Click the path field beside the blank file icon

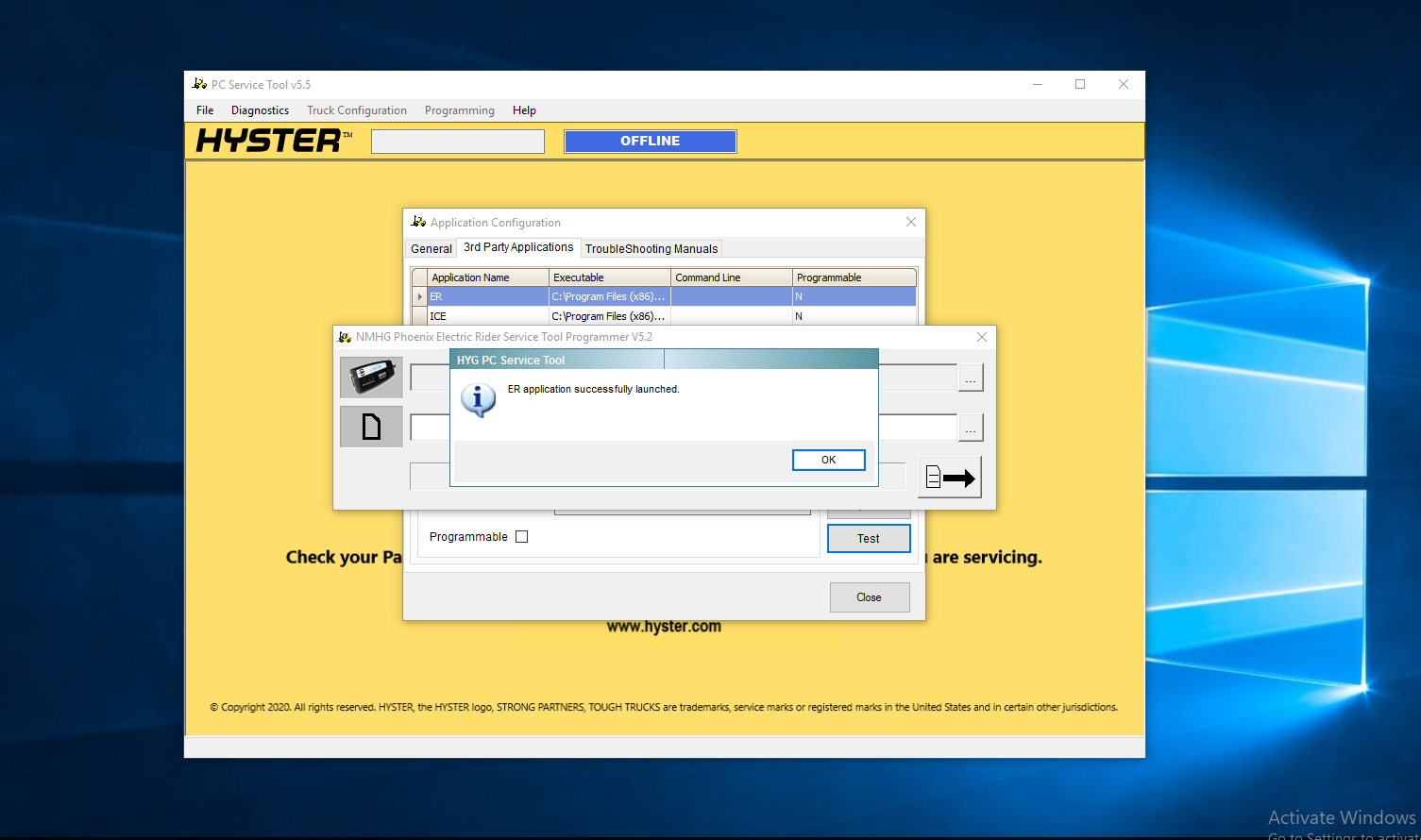[684, 428]
